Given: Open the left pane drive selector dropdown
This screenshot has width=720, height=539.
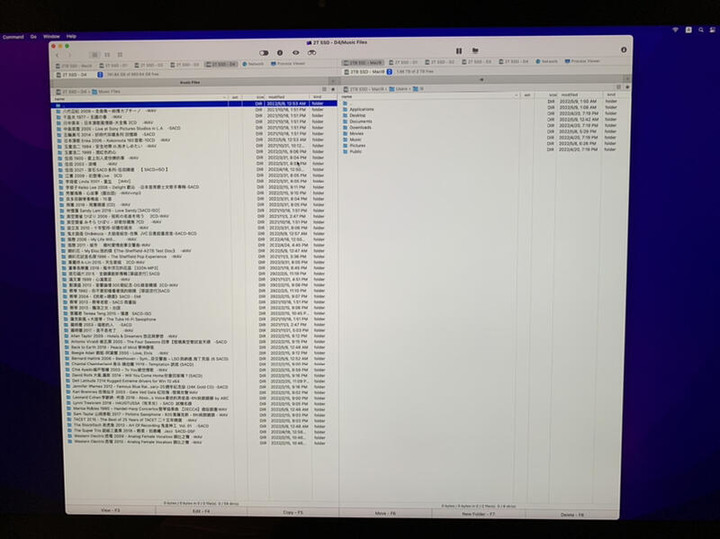Looking at the screenshot, I should [x=100, y=74].
